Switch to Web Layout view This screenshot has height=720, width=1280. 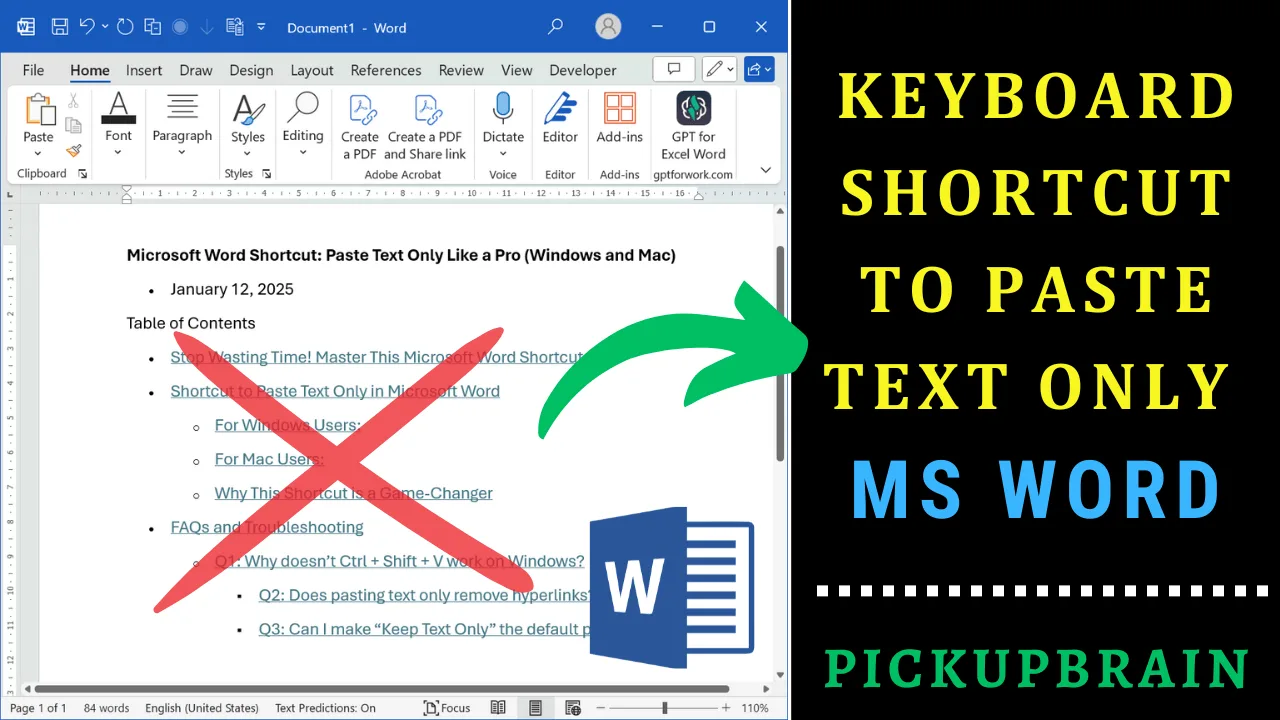pyautogui.click(x=573, y=708)
